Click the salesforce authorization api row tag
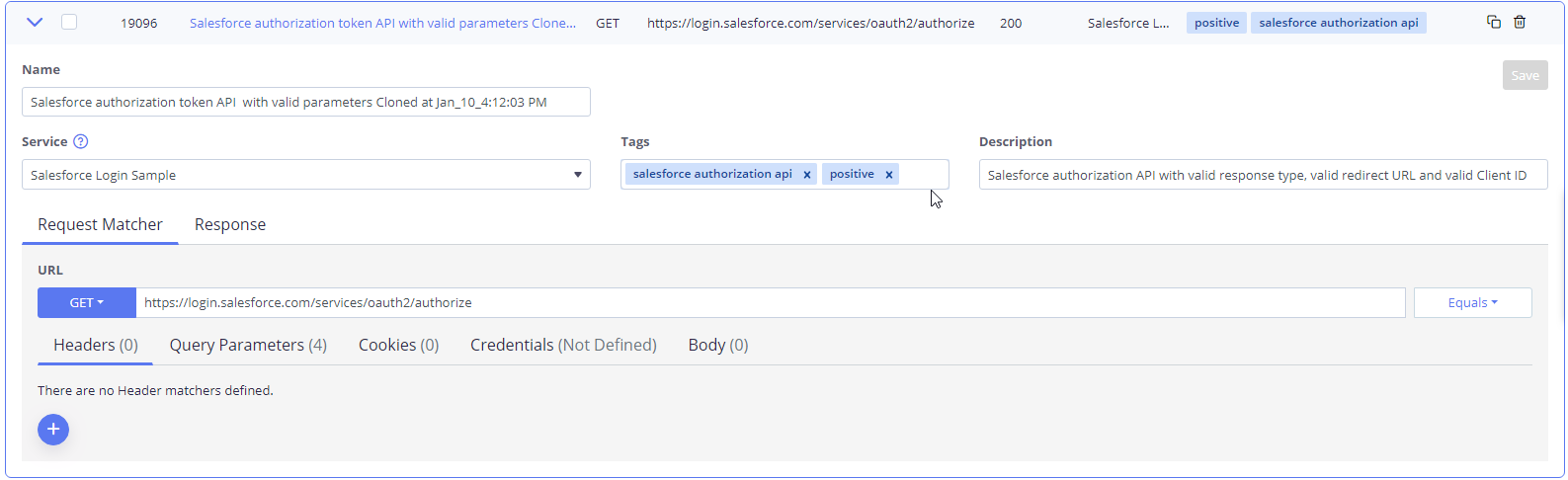The image size is (1568, 480). coord(1339,23)
